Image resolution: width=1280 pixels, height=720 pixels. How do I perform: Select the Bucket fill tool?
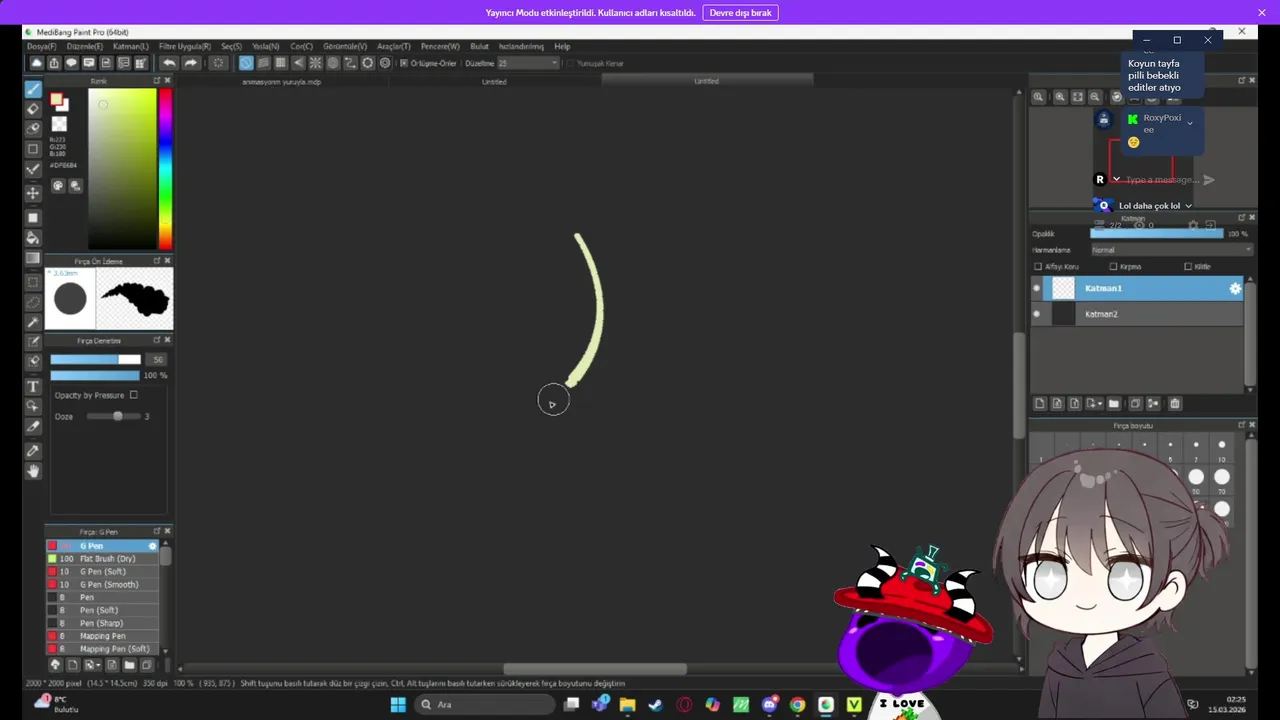coord(33,238)
